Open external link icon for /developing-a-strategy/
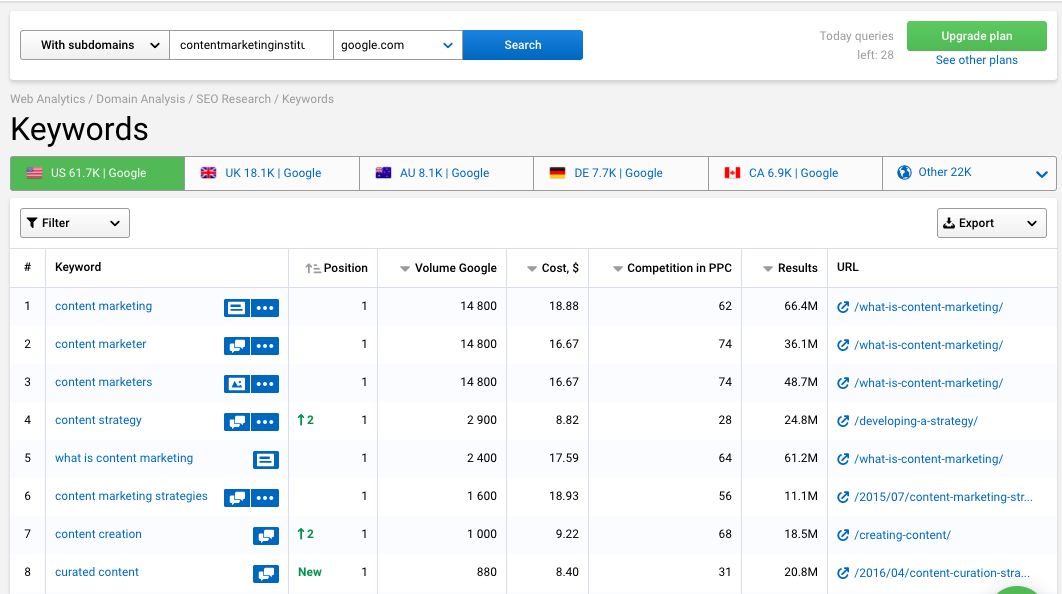 843,421
